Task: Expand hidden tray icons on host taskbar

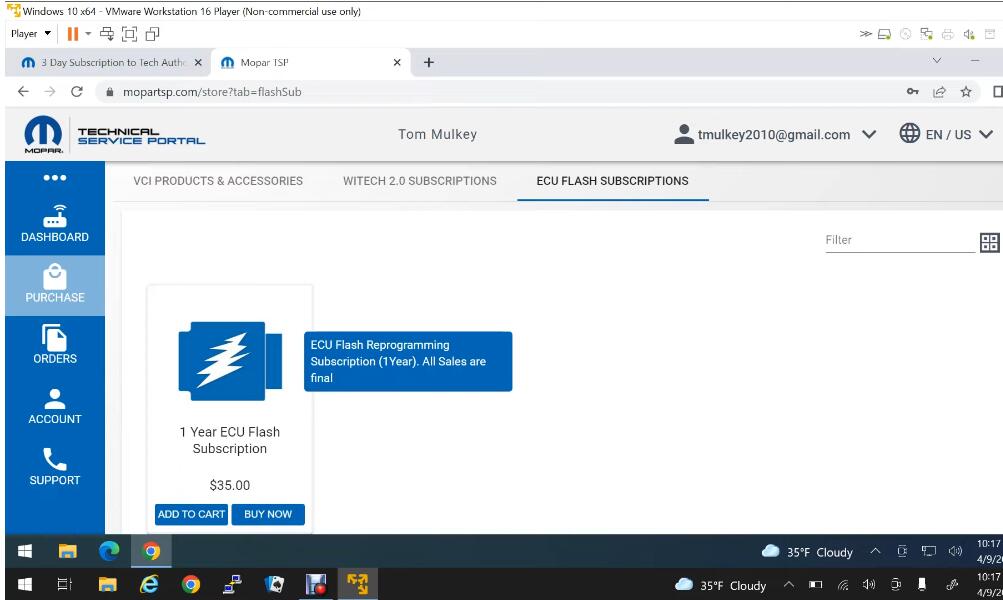Action: pyautogui.click(x=789, y=585)
